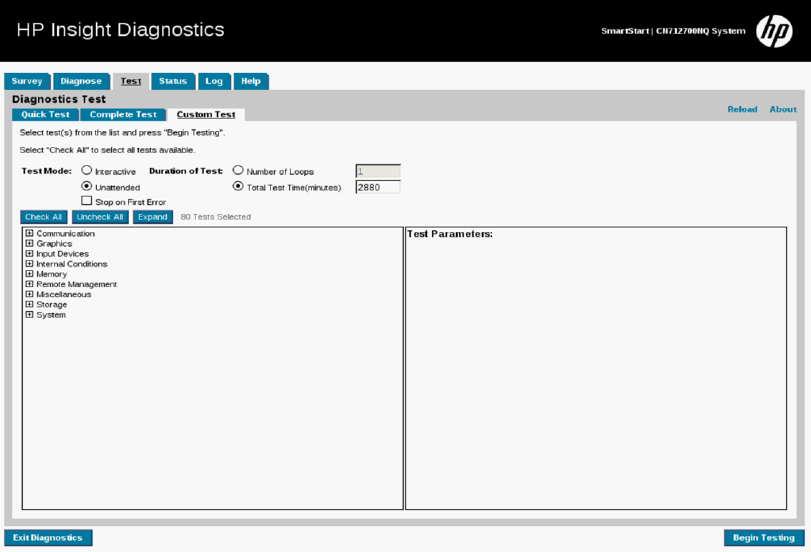Expand the System test category

(x=30, y=315)
